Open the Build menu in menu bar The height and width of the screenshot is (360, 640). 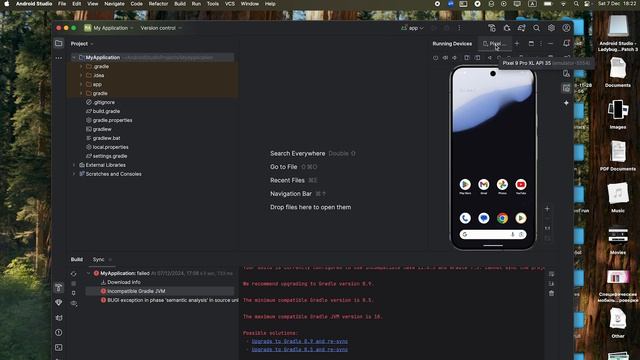coord(180,4)
